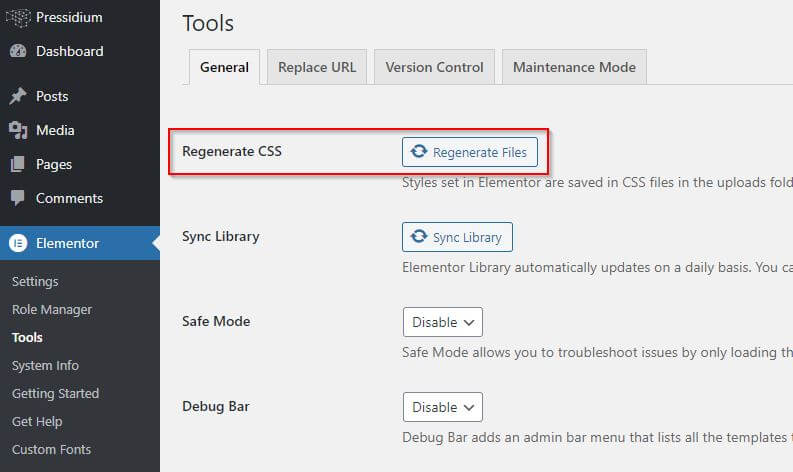This screenshot has width=793, height=472.
Task: Open Role Manager submenu item
Action: [52, 310]
